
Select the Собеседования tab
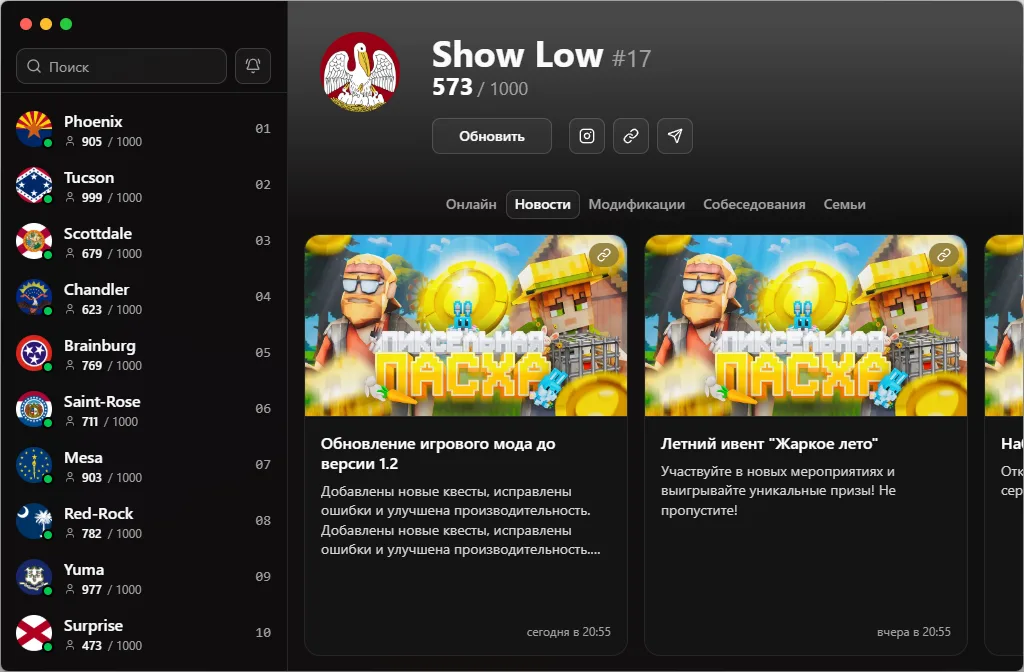coord(754,204)
